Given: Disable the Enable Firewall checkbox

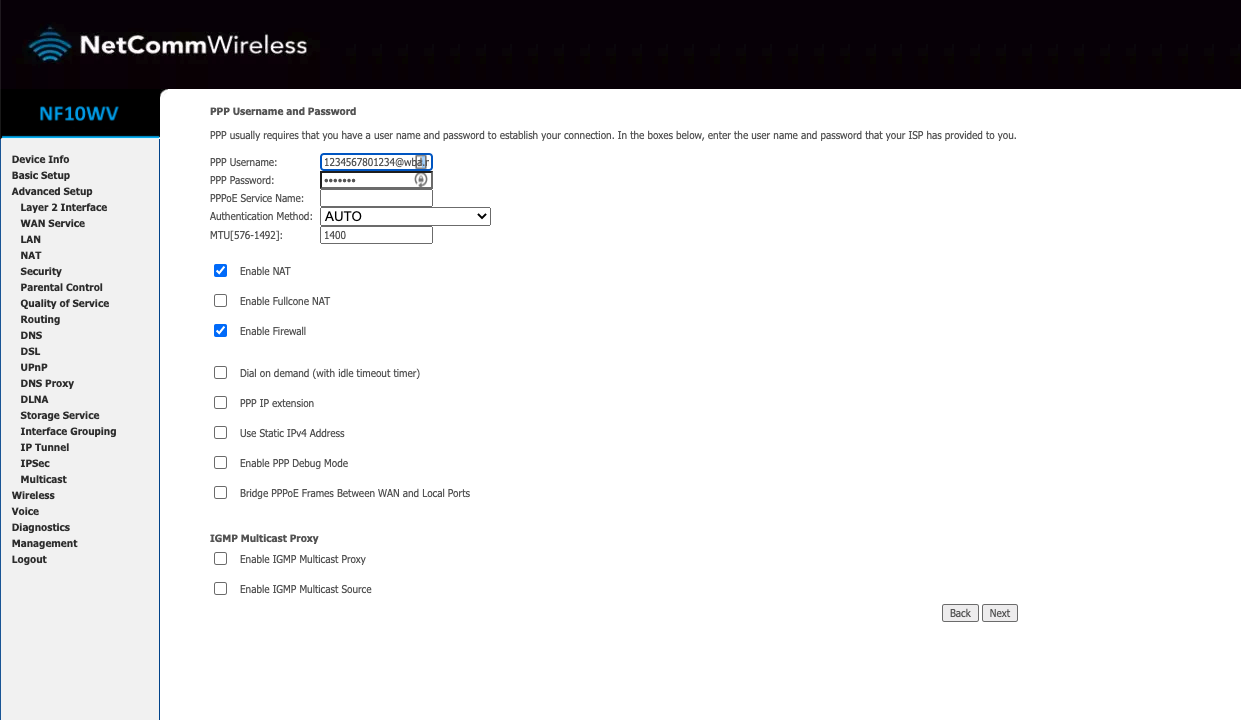Looking at the screenshot, I should [x=221, y=331].
